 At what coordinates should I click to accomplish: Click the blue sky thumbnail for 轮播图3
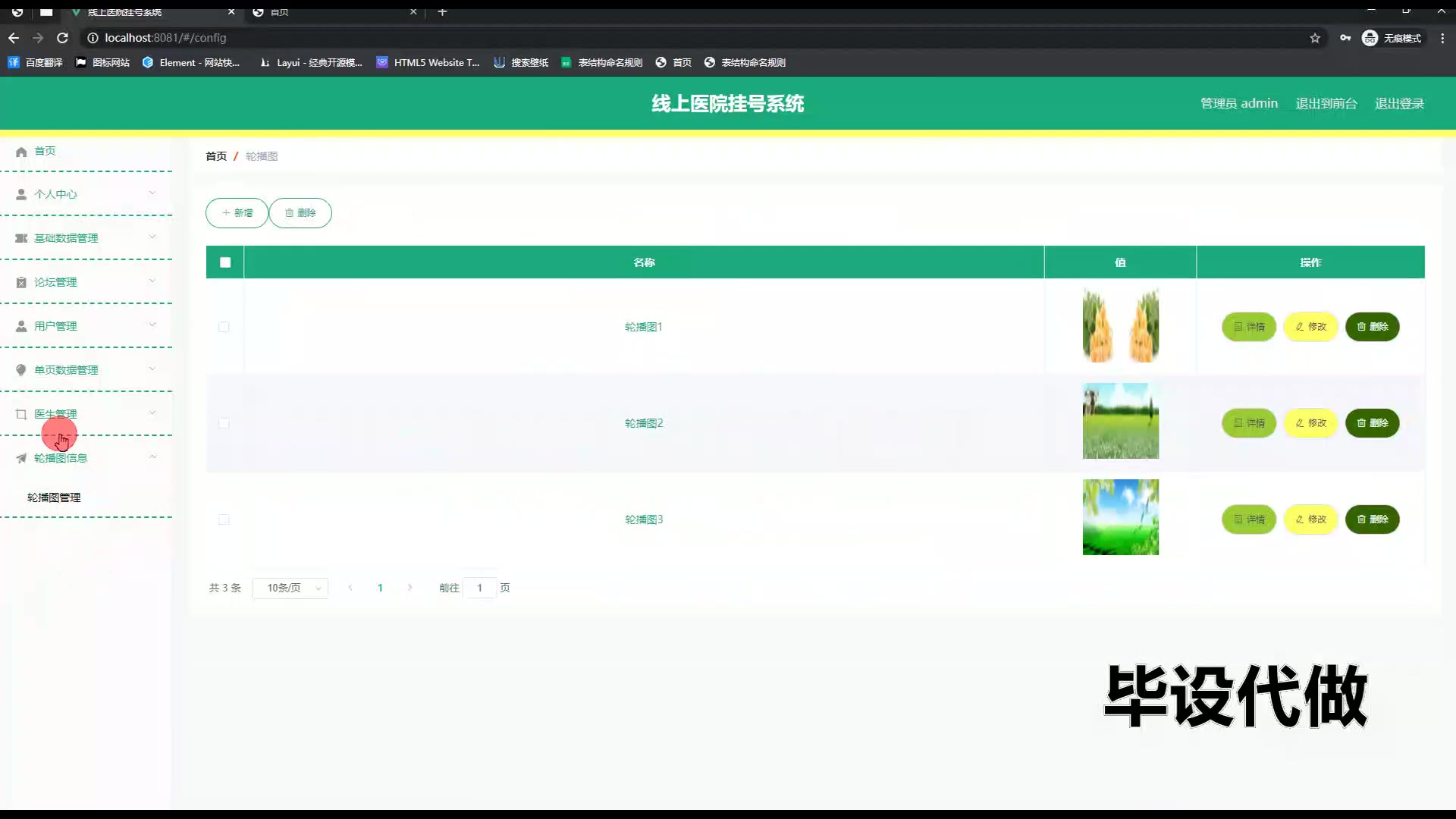[1121, 517]
